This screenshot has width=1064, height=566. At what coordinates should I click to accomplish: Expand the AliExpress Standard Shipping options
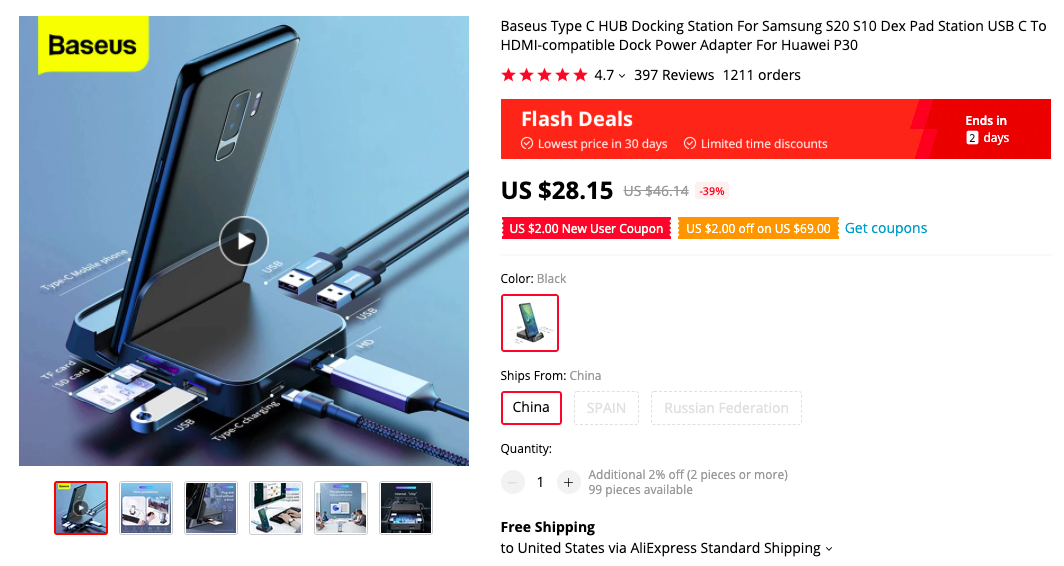coord(828,549)
